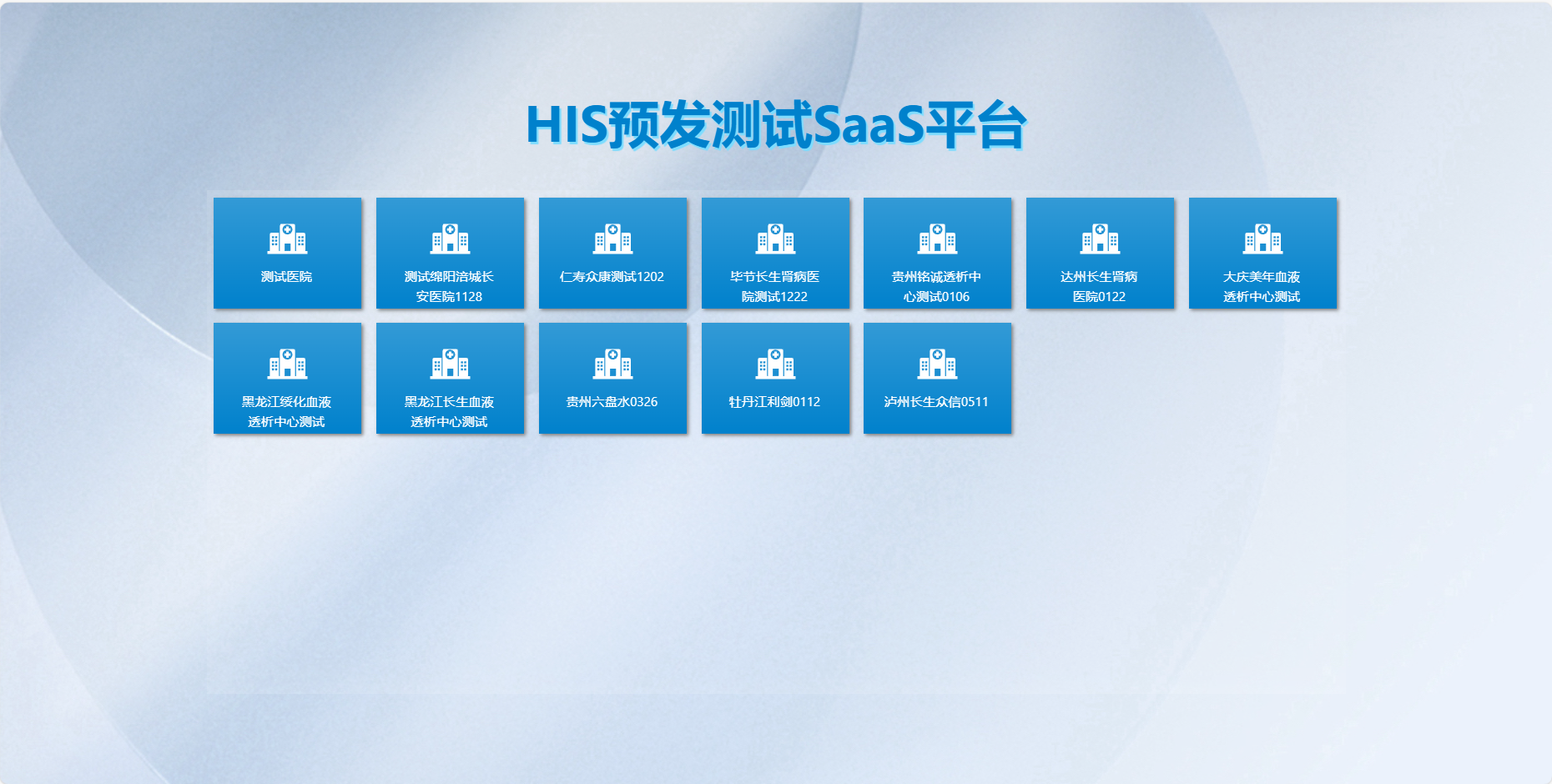The image size is (1552, 784).
Task: Open 黑龙江长生血液透析中心测试 label text
Action: pyautogui.click(x=450, y=412)
